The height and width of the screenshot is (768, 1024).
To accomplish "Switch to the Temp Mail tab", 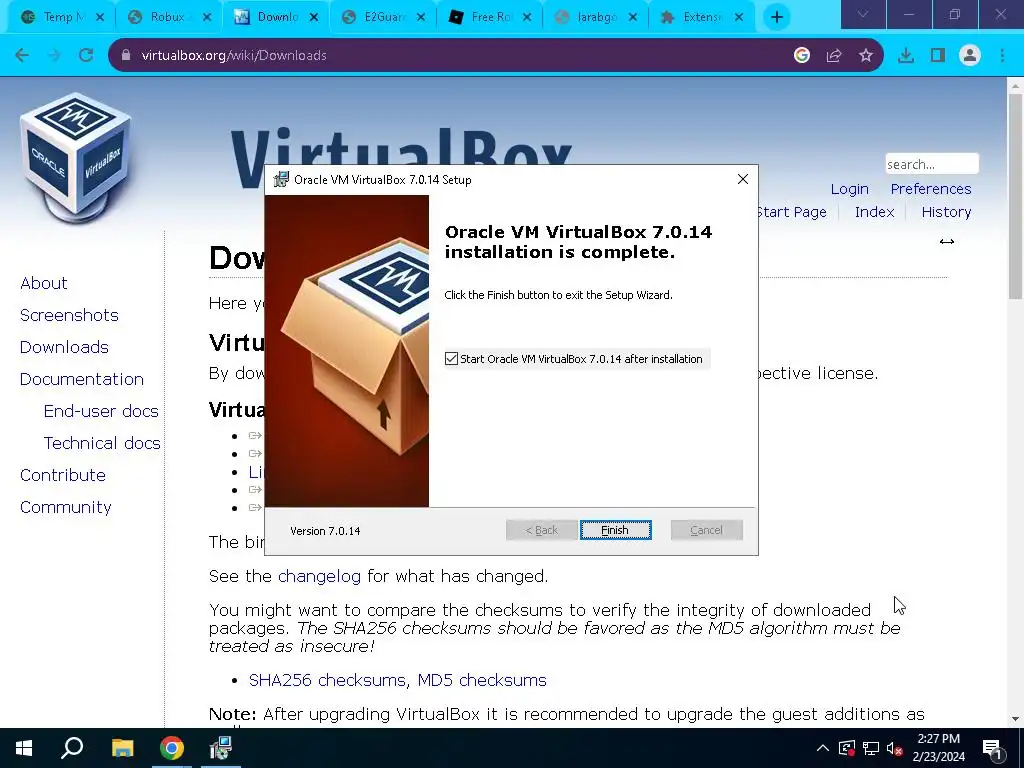I will [56, 17].
